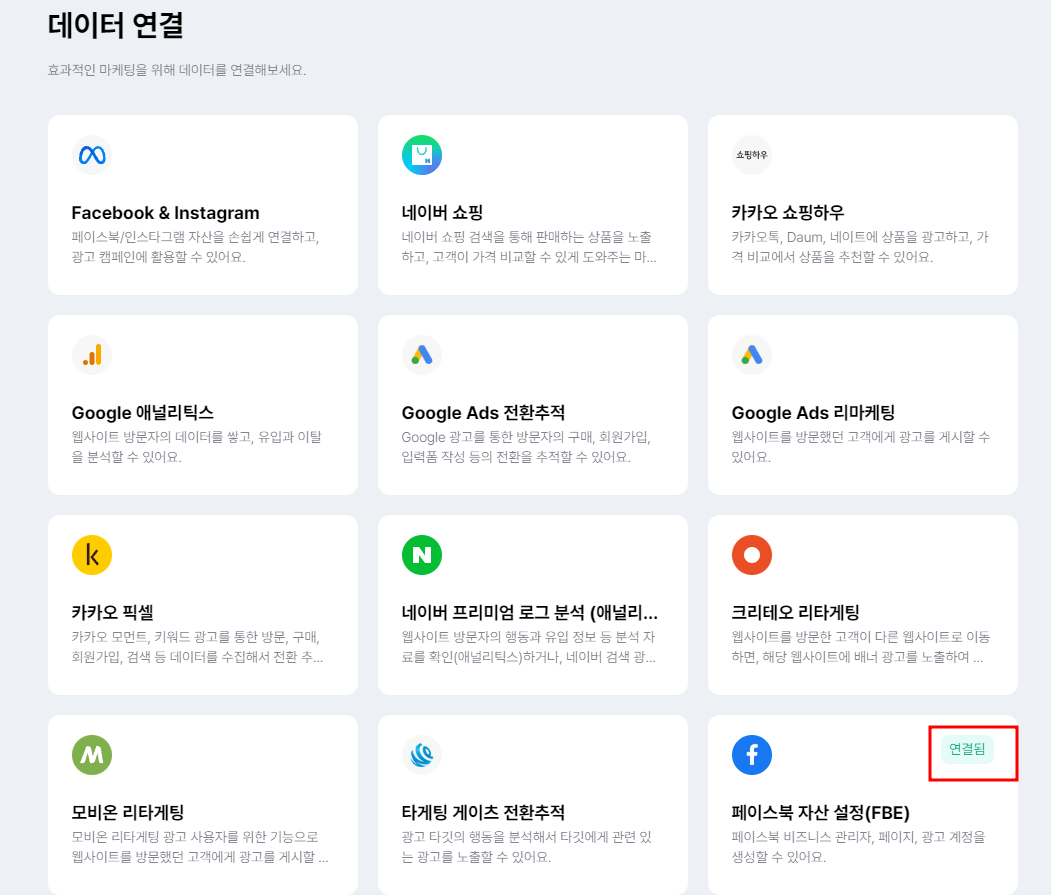Select the yellow 카카오 픽셀 icon
Image resolution: width=1051 pixels, height=895 pixels.
click(92, 555)
